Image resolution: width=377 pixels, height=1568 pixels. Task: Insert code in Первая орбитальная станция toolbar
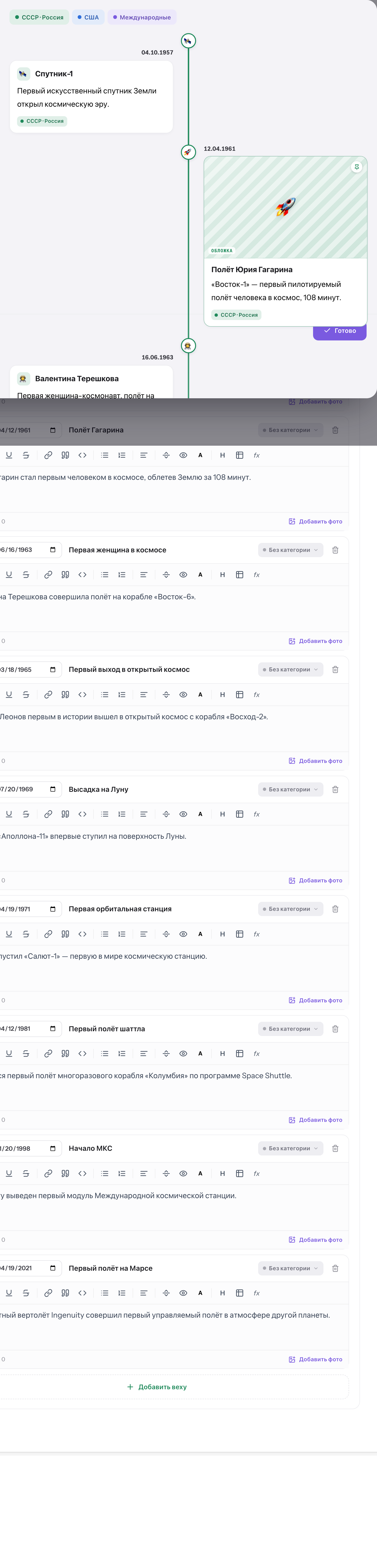[82, 934]
